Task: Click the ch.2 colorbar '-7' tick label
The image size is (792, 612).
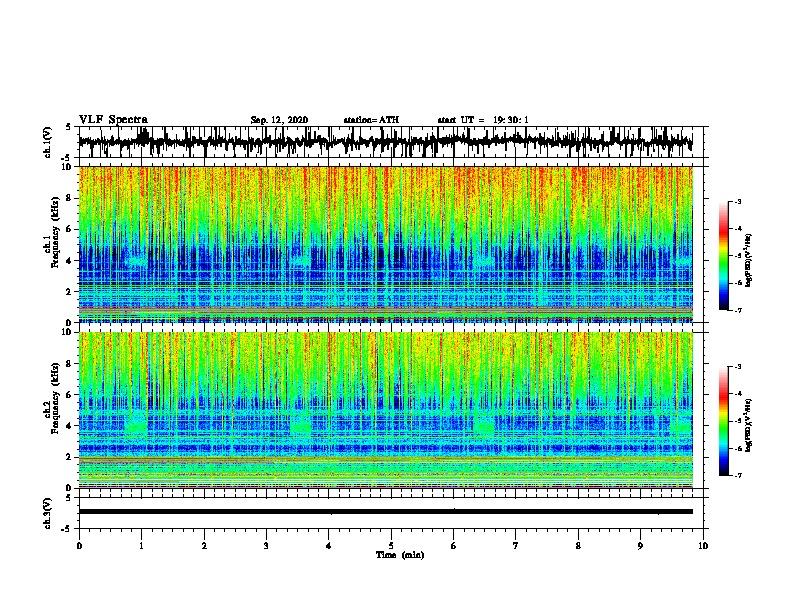Action: pos(738,475)
